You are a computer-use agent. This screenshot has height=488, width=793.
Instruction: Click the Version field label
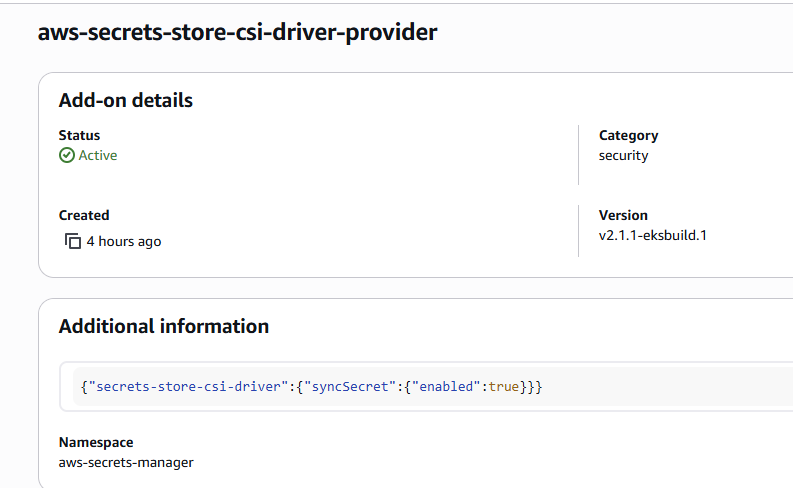(623, 215)
